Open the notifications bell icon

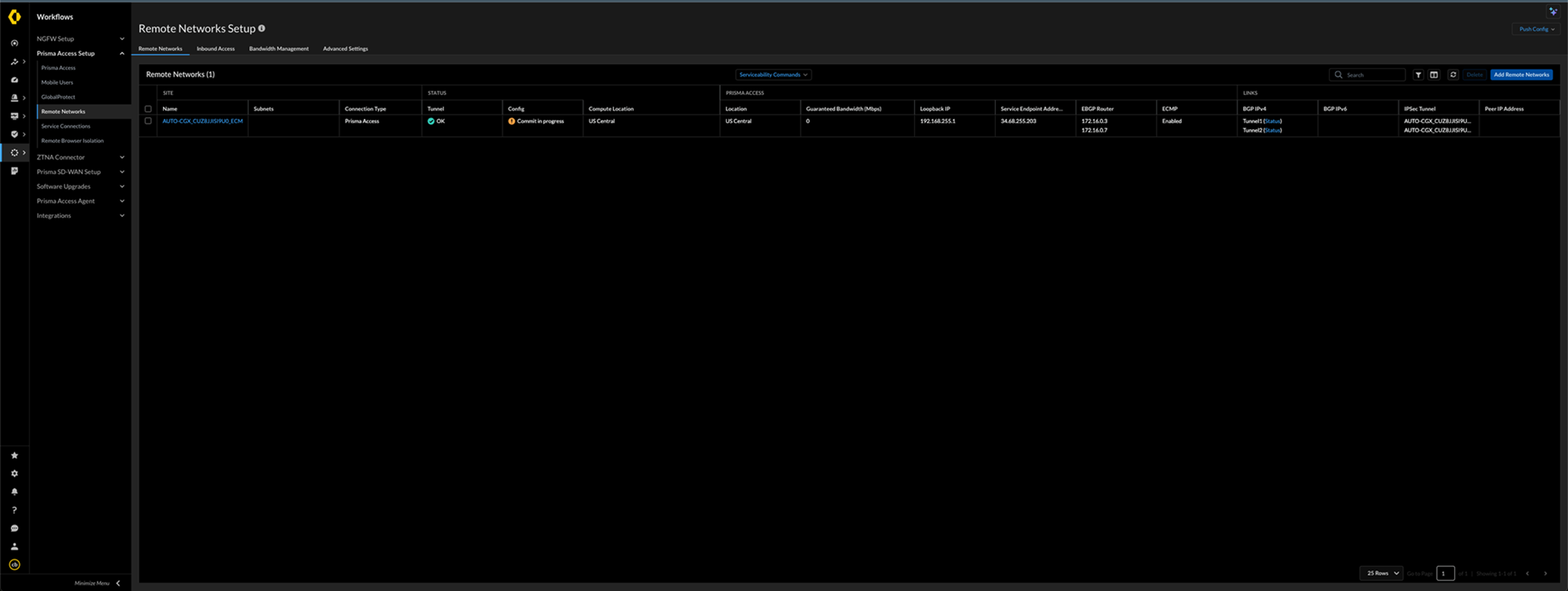point(15,492)
